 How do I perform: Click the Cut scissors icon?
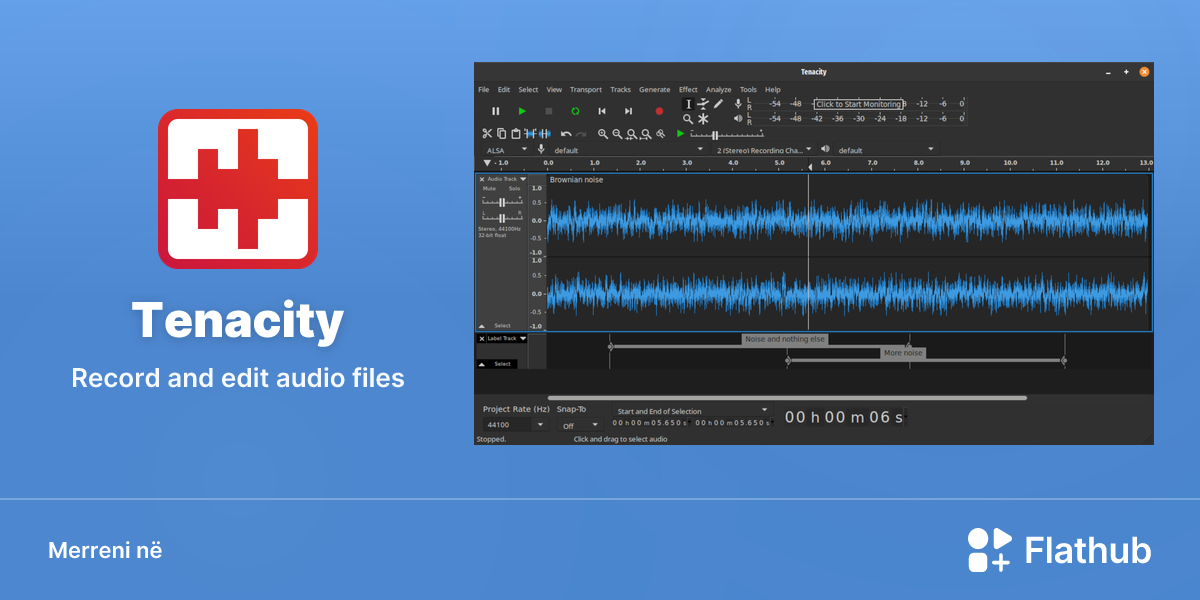487,133
